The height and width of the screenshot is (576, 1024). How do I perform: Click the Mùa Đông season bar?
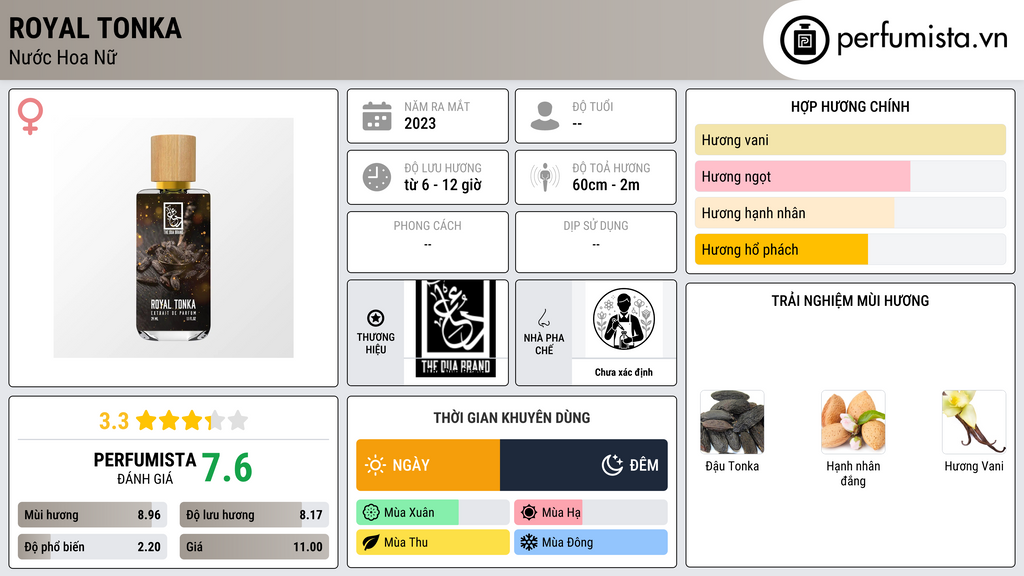point(591,542)
